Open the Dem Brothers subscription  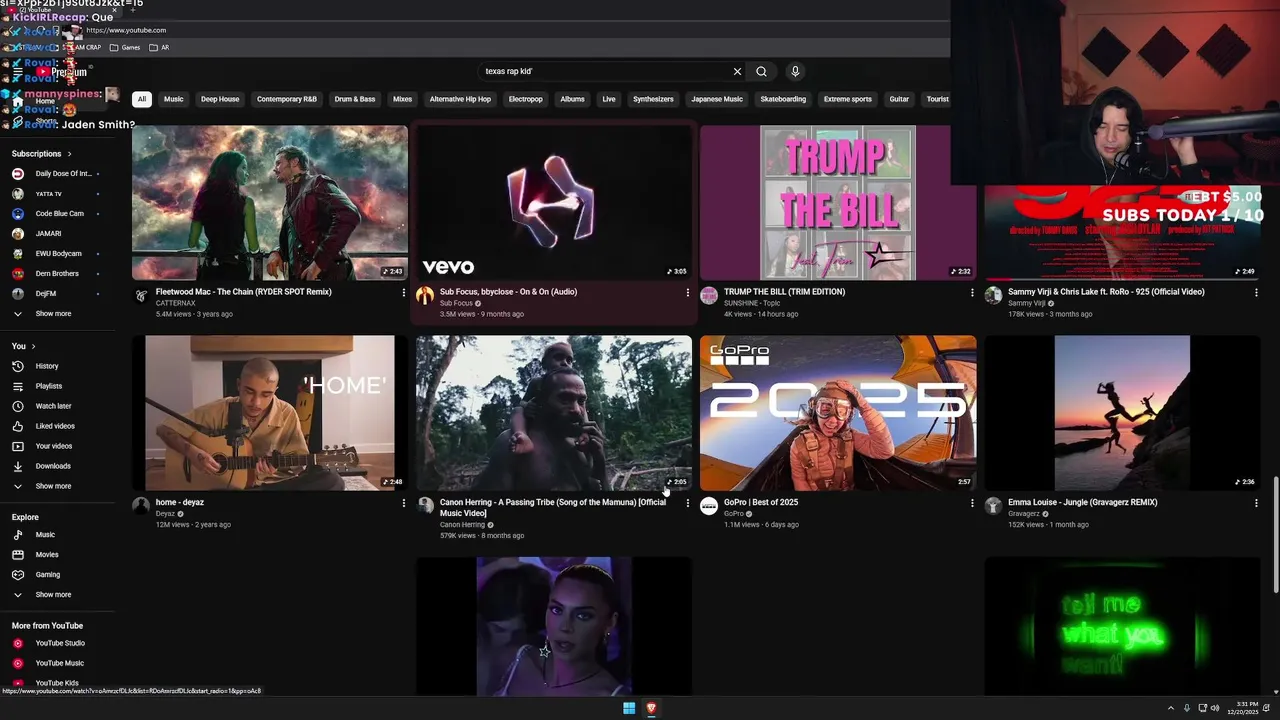[x=57, y=274]
